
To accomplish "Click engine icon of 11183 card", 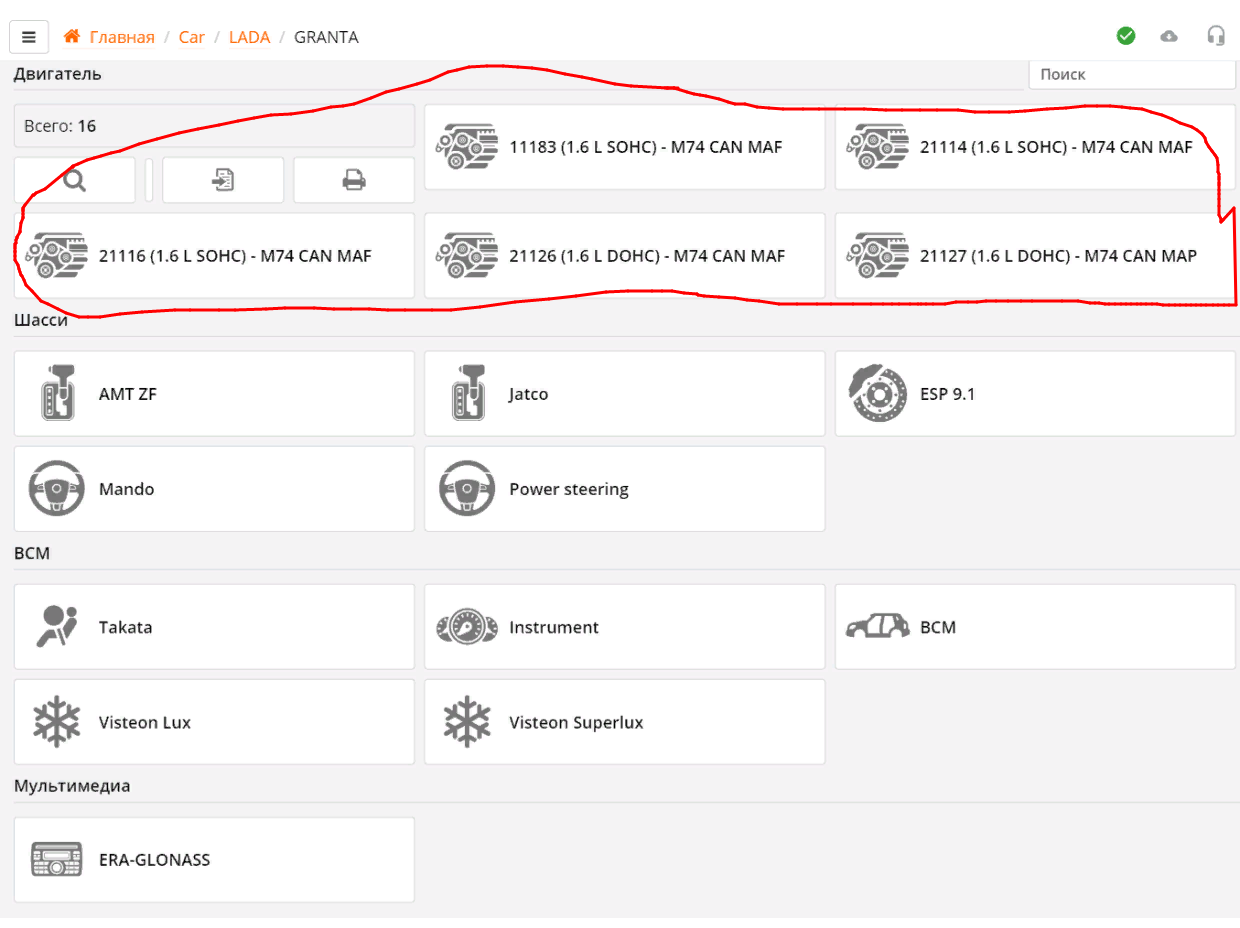I will coord(467,147).
